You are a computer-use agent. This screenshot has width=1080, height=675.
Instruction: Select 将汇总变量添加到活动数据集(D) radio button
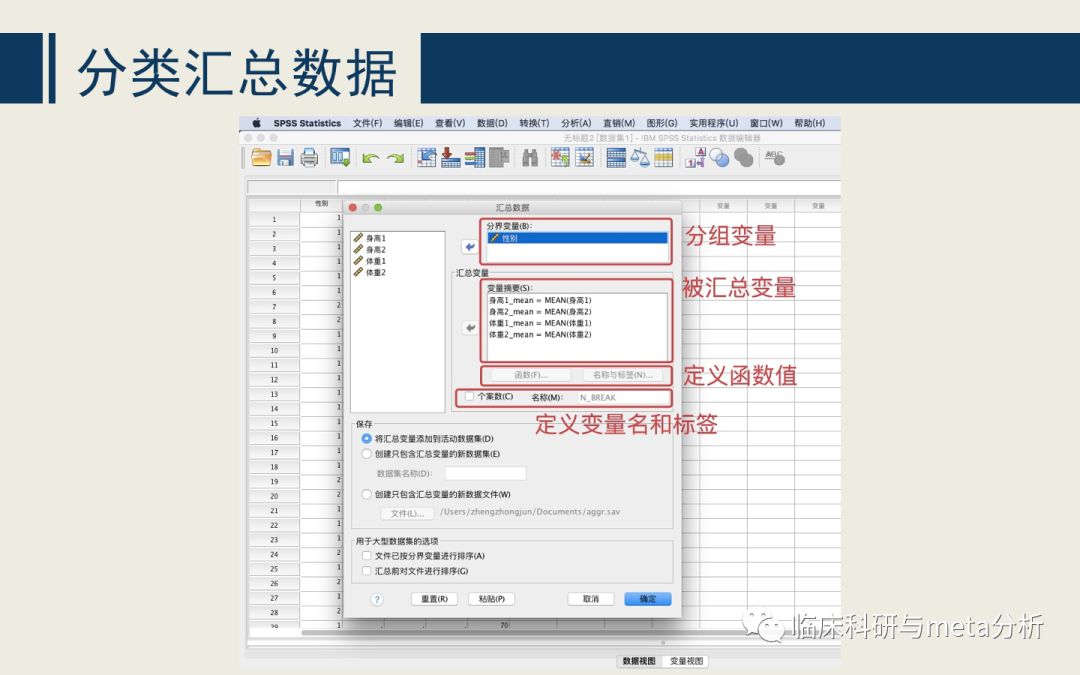tap(366, 439)
